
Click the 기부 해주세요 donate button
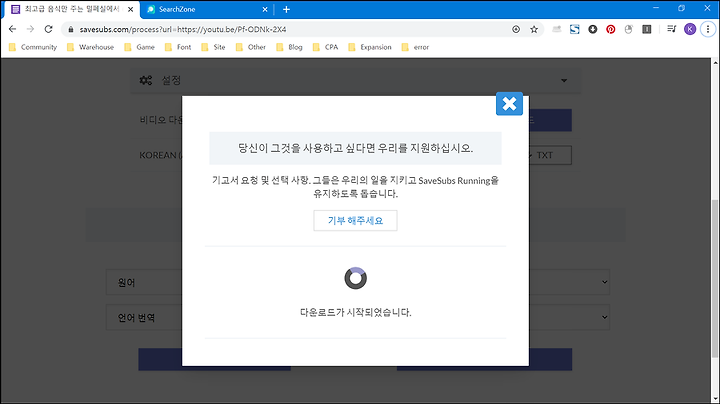click(x=355, y=220)
